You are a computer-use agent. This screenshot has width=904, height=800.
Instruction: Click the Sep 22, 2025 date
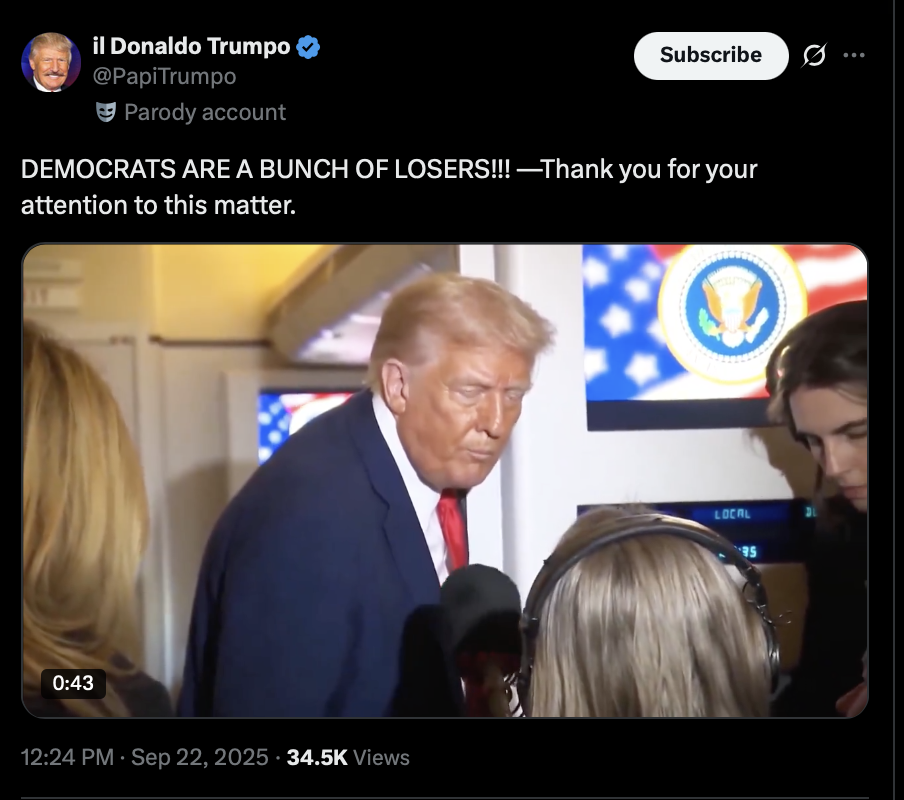tap(199, 757)
